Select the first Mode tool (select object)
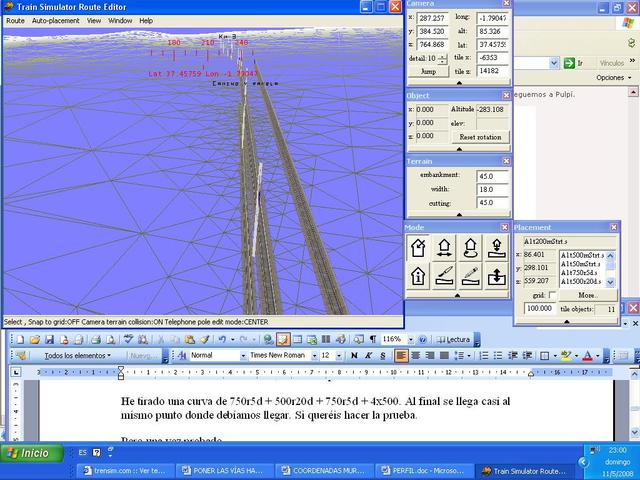 click(x=419, y=249)
